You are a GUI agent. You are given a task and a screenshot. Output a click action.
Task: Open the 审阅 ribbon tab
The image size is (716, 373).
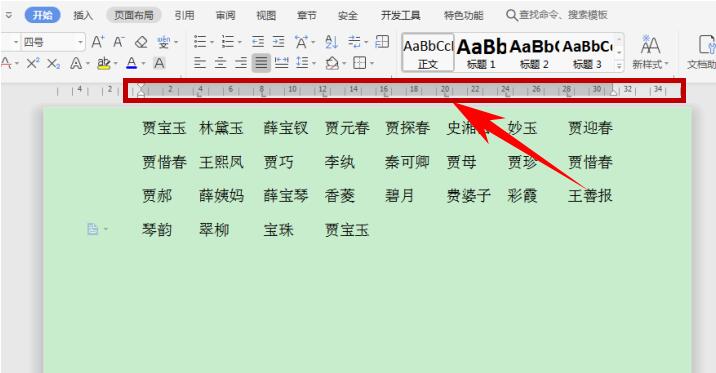pos(225,15)
